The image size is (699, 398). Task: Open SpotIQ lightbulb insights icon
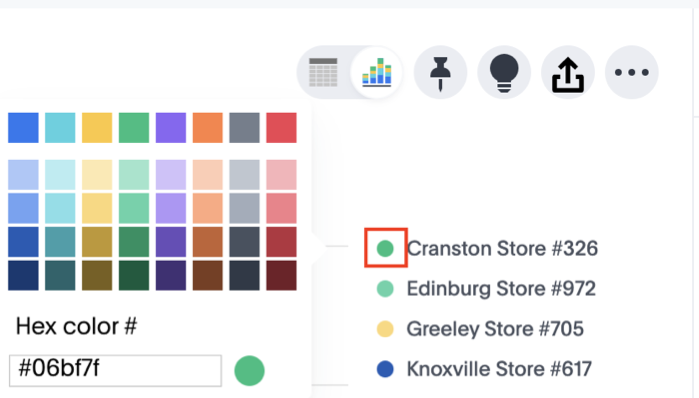coord(504,72)
